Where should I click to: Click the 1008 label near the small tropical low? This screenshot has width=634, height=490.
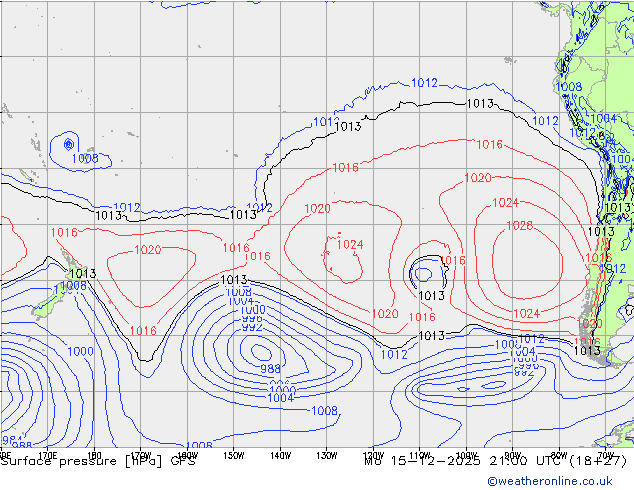85,158
